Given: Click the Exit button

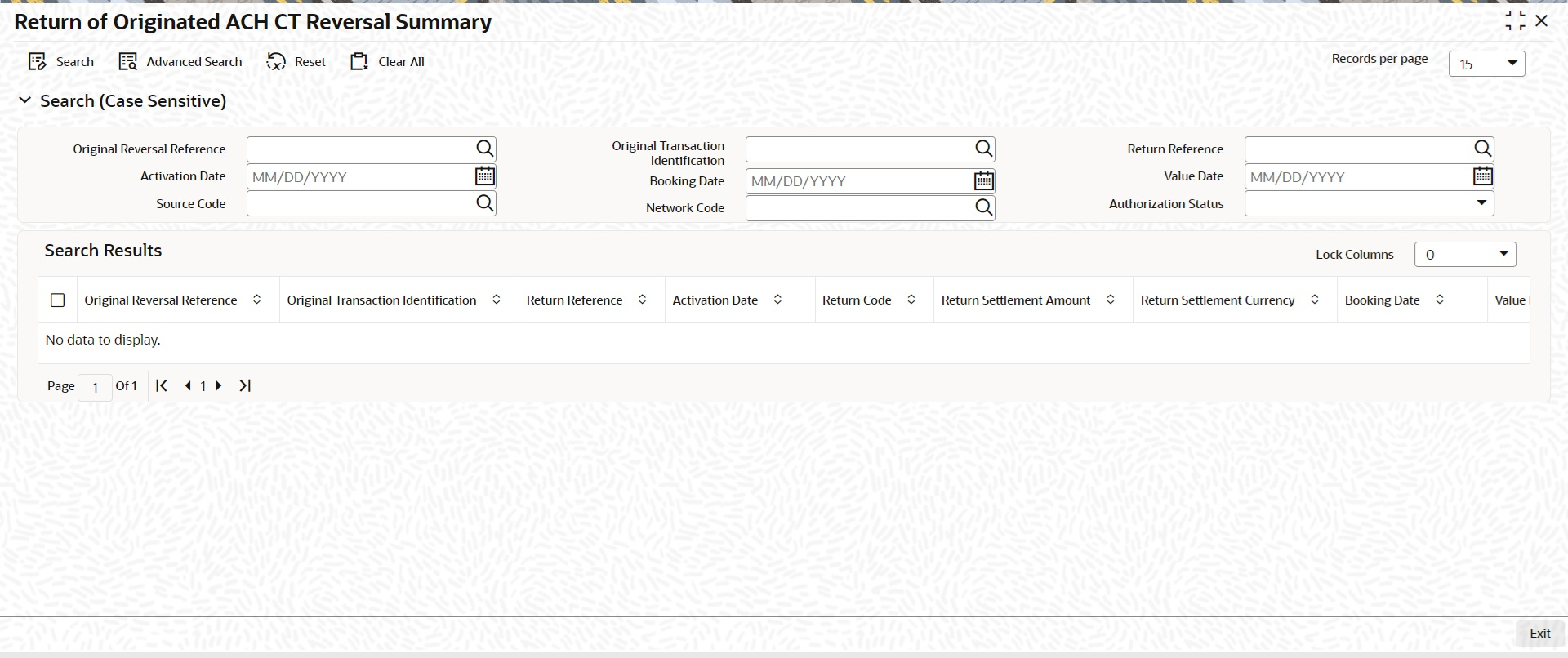Looking at the screenshot, I should pyautogui.click(x=1539, y=634).
